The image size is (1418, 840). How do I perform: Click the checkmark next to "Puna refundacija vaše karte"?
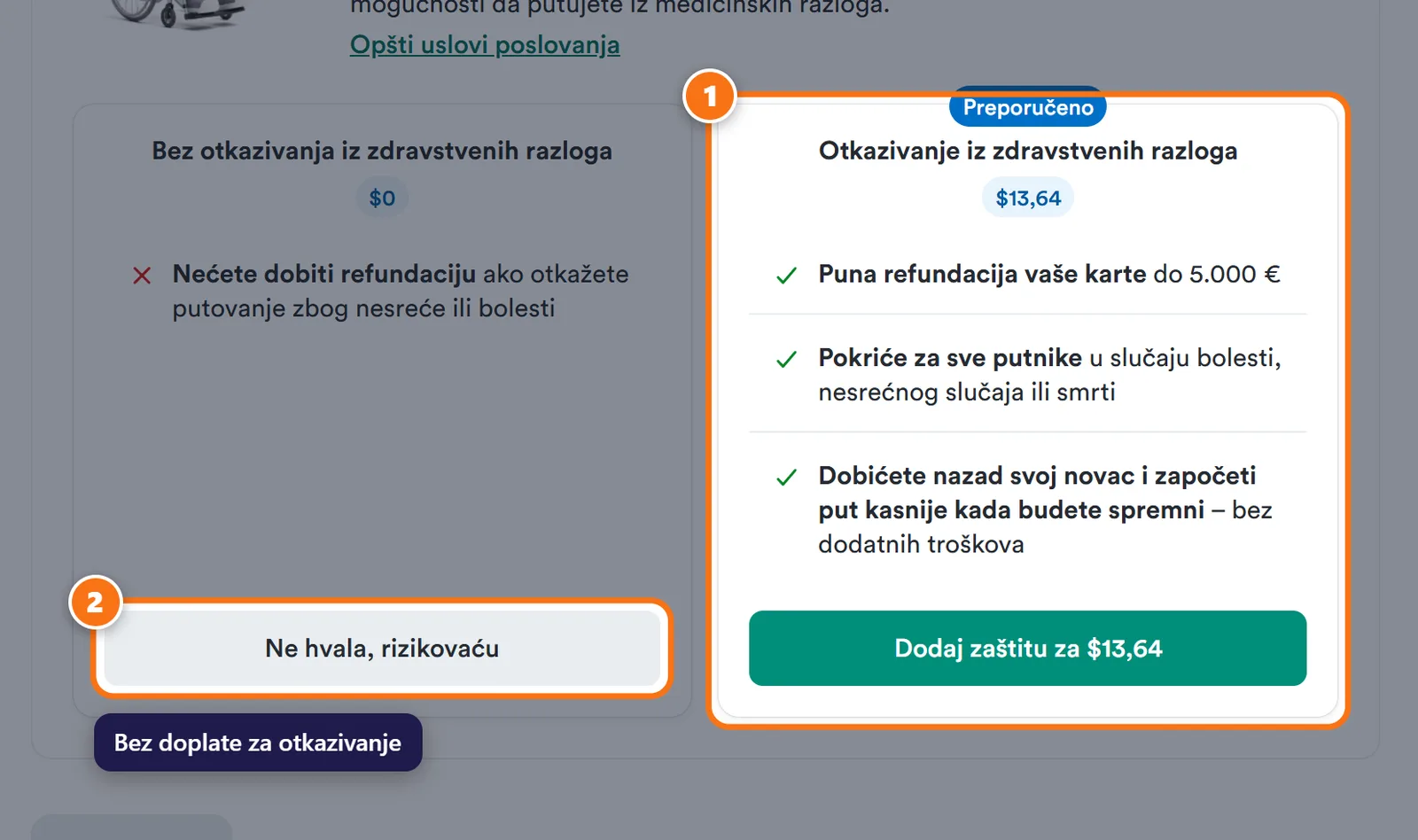786,276
